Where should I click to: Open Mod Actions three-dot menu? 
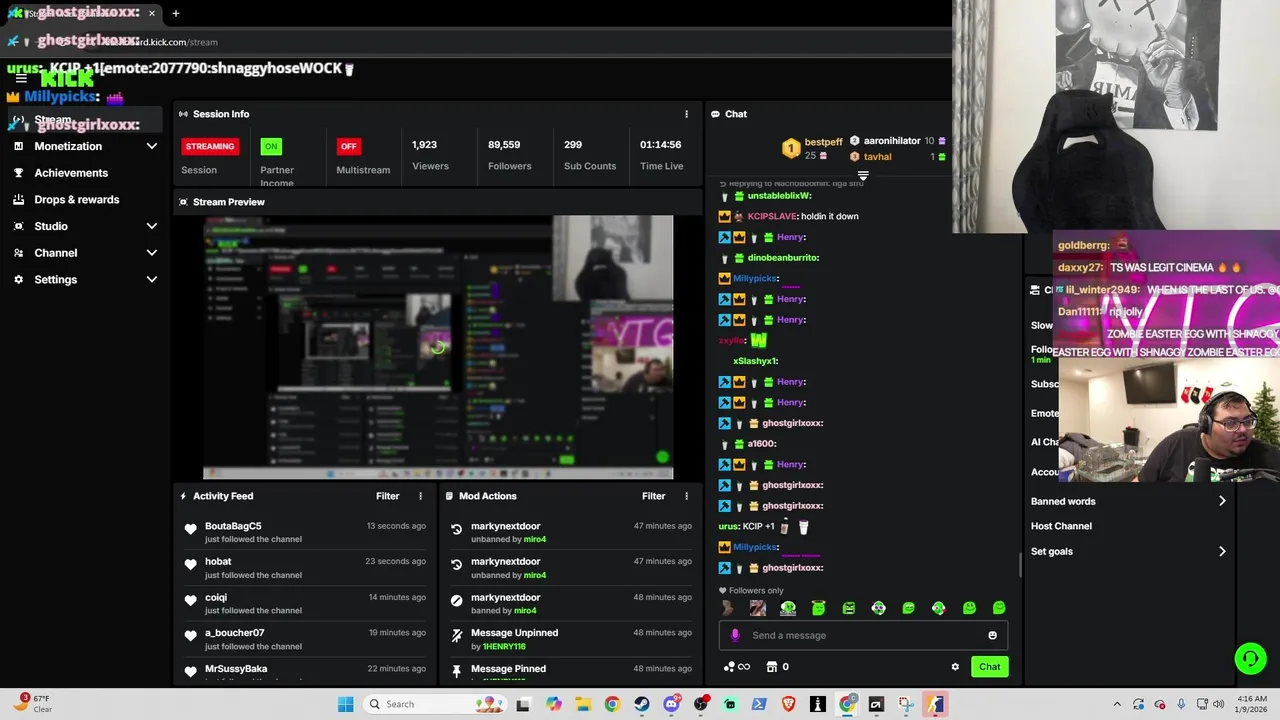click(686, 496)
